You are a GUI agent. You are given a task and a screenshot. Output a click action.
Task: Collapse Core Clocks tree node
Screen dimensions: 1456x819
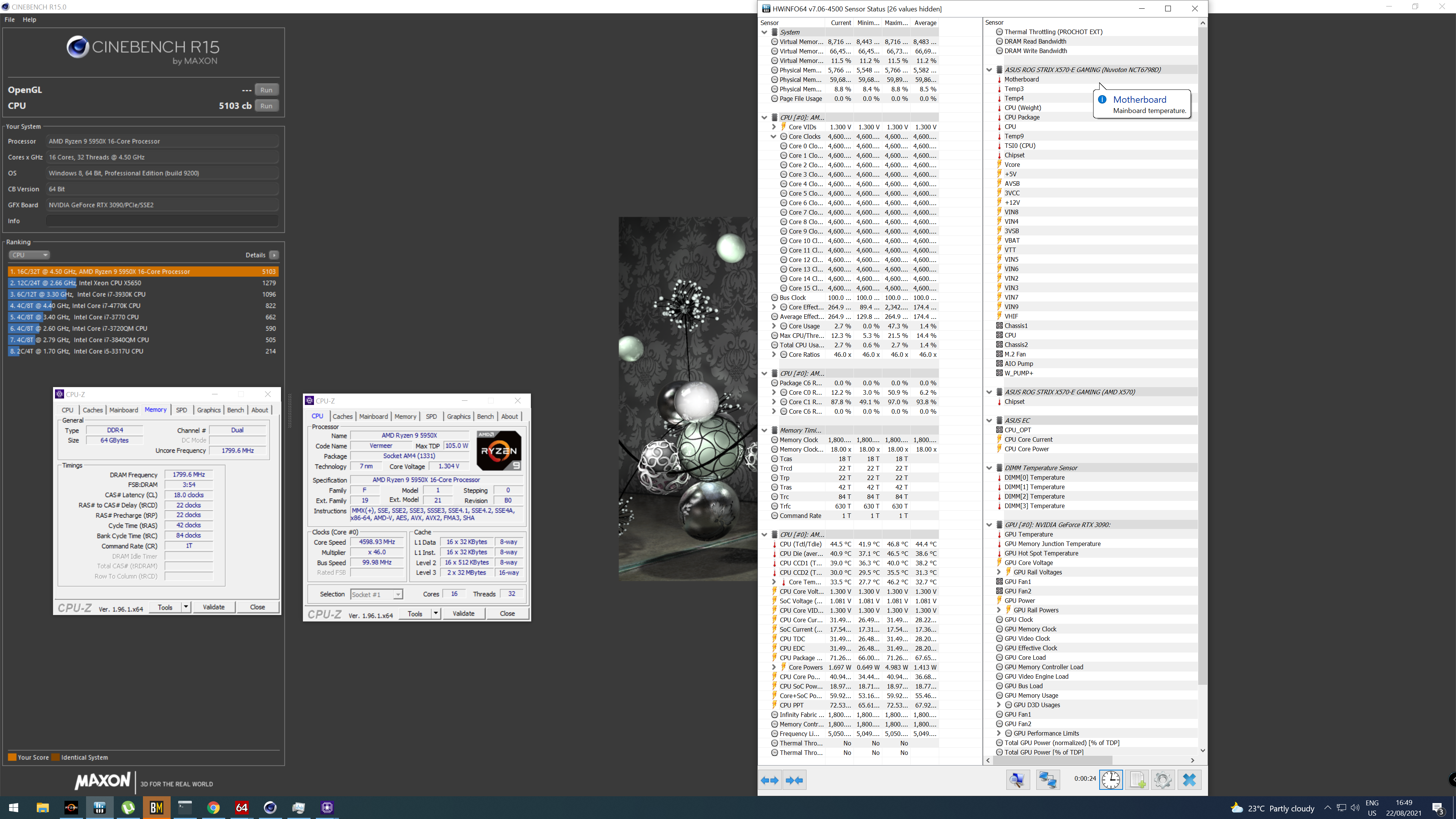[774, 137]
